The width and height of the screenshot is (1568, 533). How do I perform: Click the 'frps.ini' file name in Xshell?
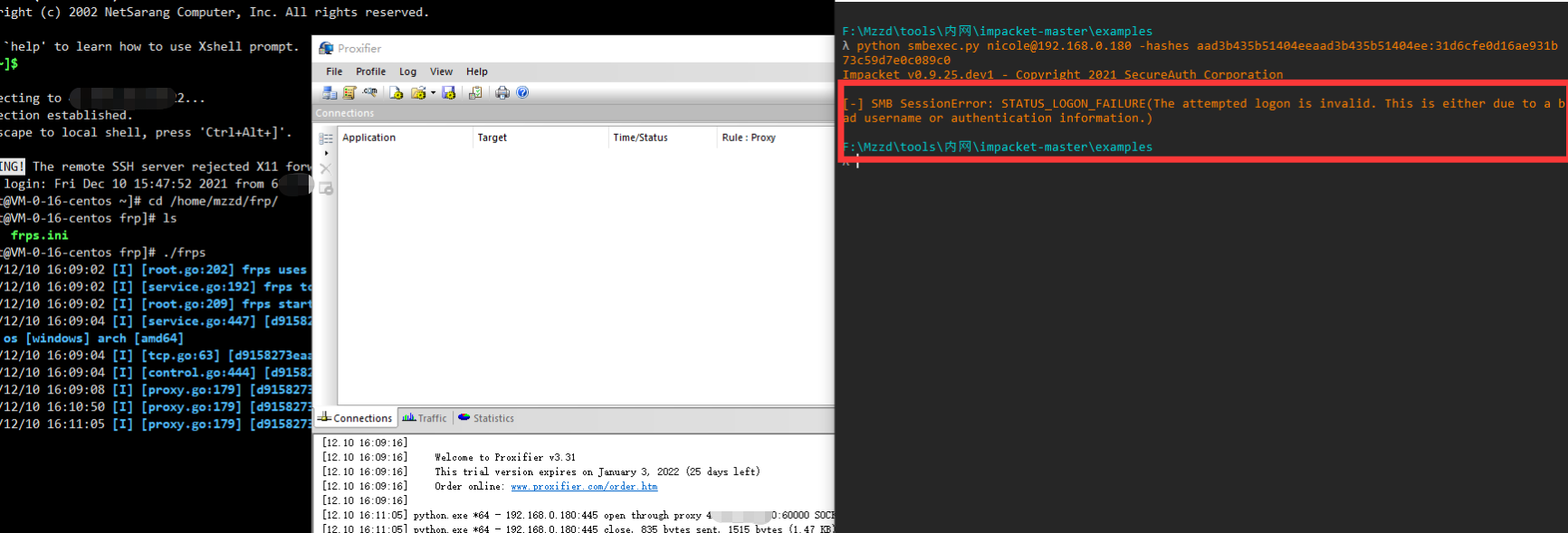point(39,235)
